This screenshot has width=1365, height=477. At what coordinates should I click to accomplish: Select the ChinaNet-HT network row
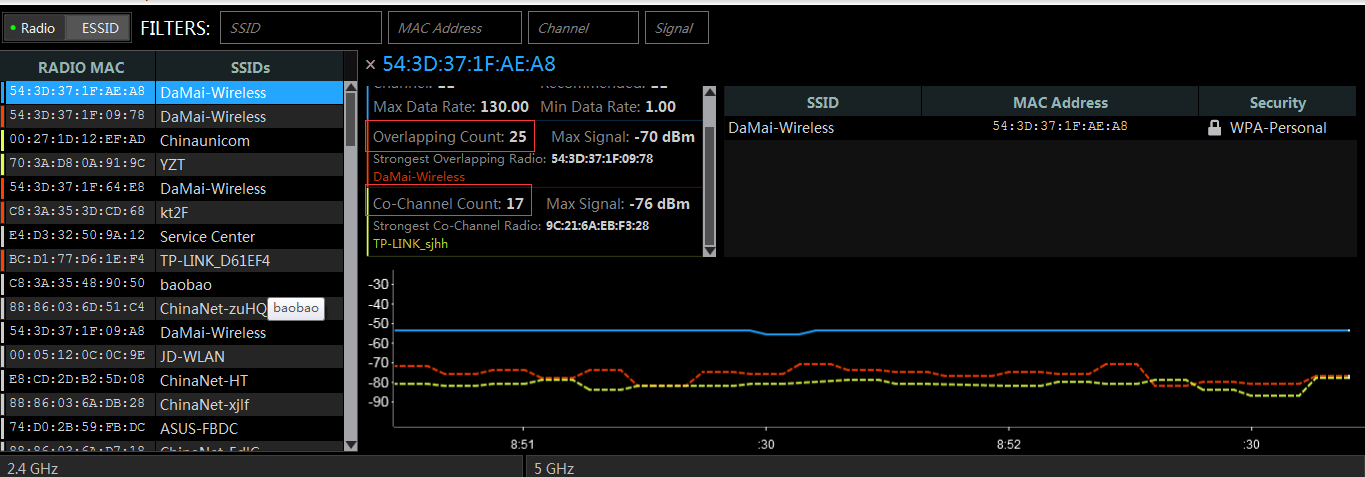173,380
